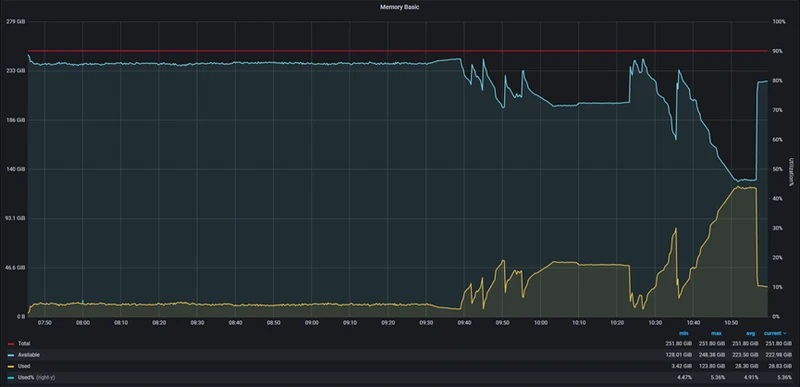Toggle the Used series in the legend
The width and height of the screenshot is (800, 387).
coord(24,366)
